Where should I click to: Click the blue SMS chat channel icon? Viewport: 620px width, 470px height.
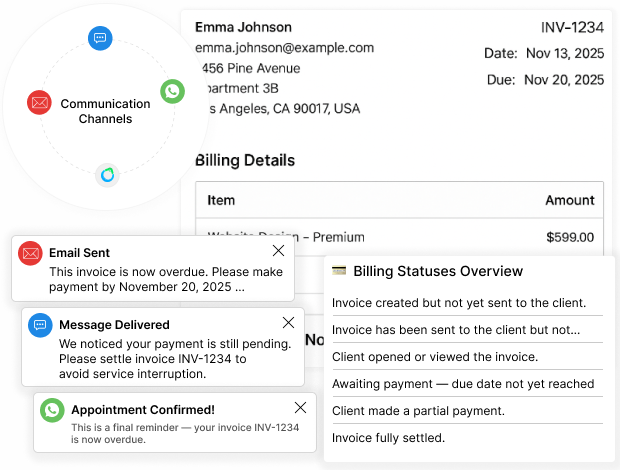[100, 38]
